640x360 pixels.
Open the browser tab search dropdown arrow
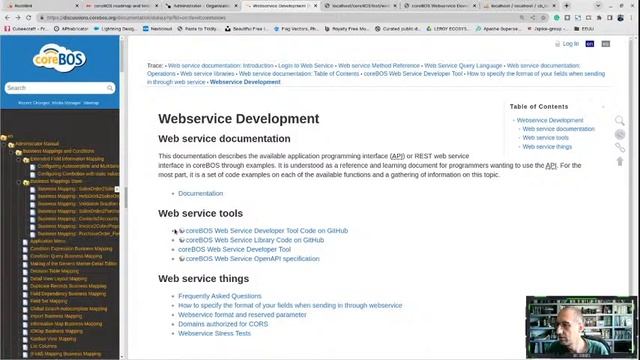(x=598, y=6)
